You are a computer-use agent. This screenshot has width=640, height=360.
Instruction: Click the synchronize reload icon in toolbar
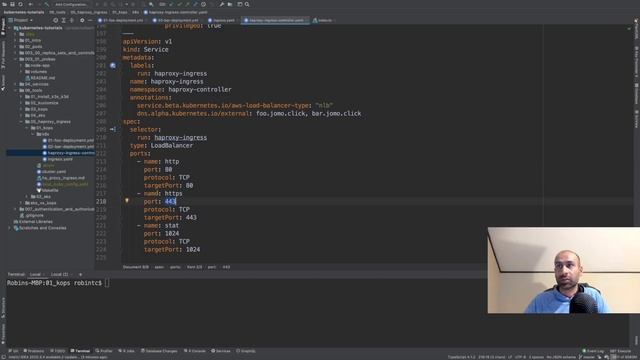coord(20,4)
